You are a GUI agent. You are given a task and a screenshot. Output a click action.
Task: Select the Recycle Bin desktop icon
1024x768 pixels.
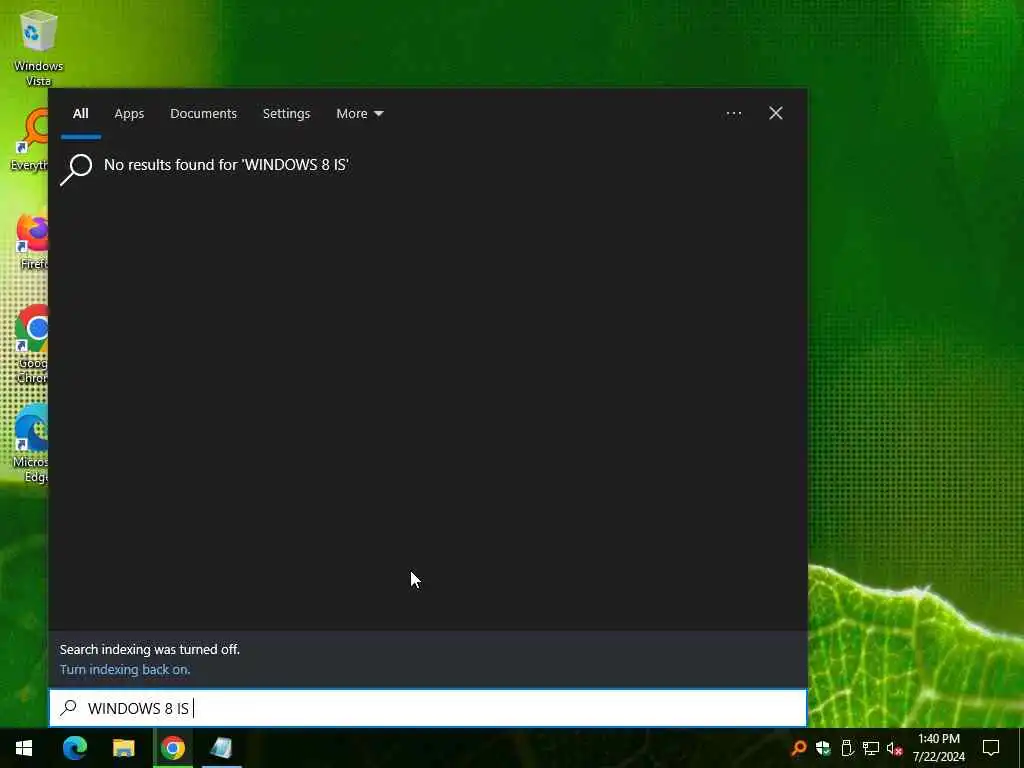click(x=39, y=49)
